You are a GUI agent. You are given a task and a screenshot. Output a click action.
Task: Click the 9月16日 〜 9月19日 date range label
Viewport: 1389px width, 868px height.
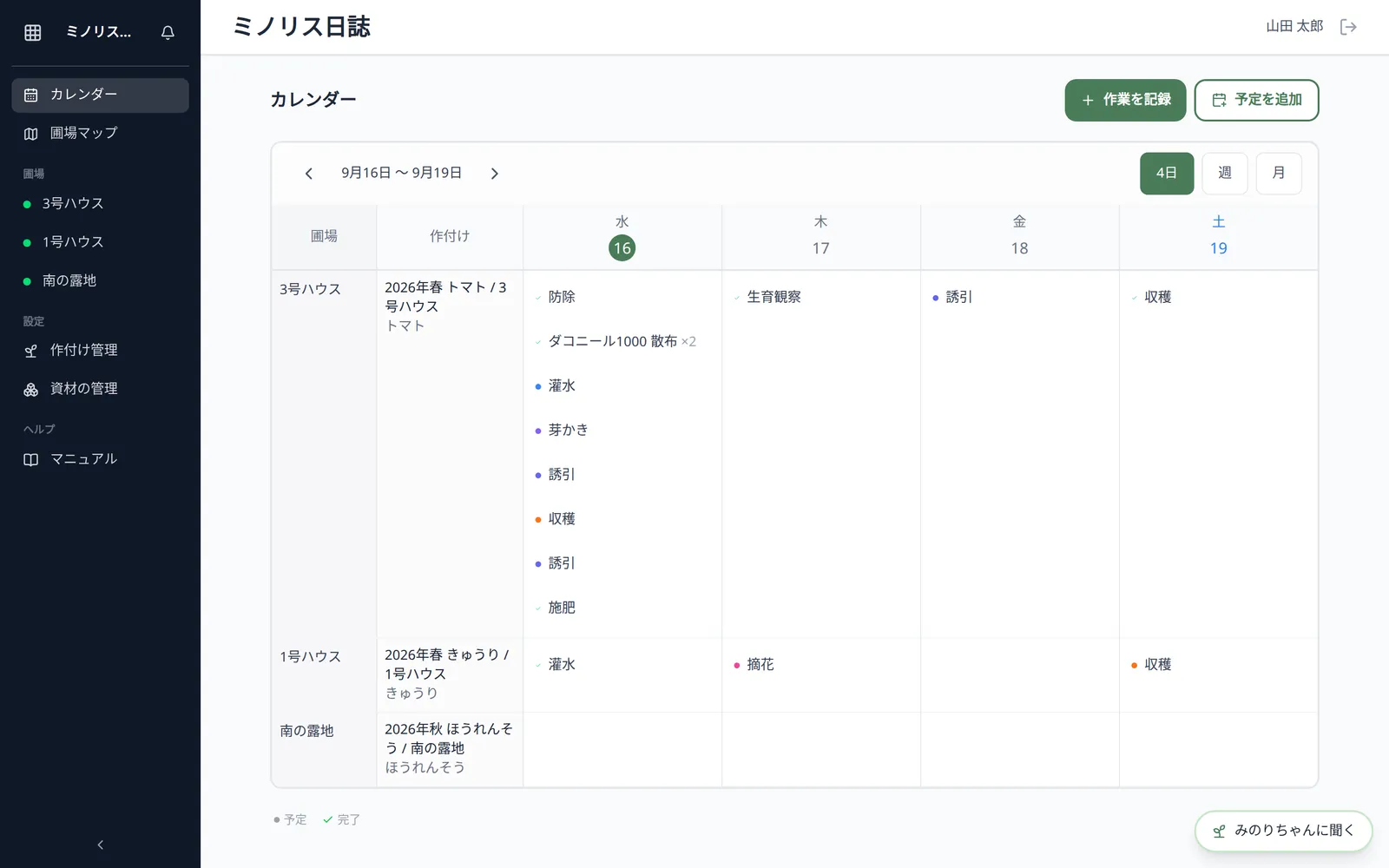(401, 174)
